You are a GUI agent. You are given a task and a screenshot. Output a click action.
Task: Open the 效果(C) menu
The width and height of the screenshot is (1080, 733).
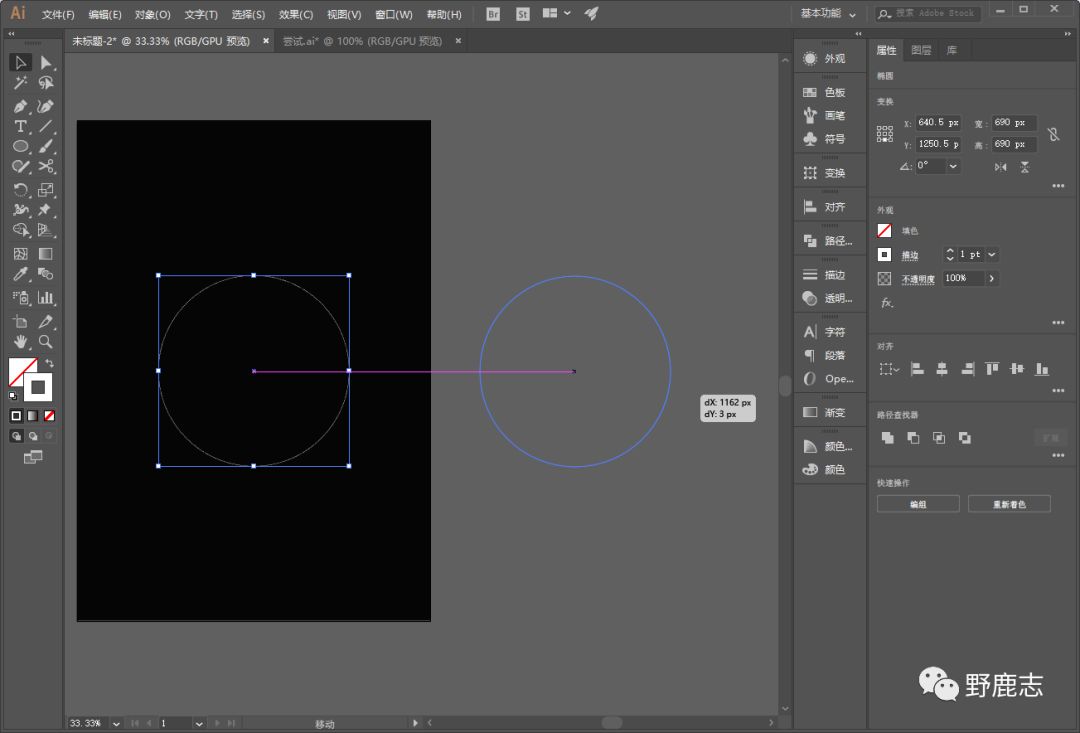coord(295,15)
